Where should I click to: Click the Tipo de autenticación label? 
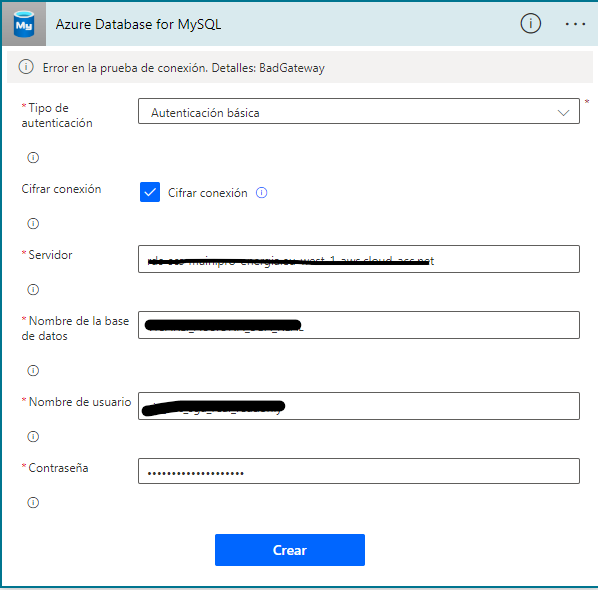(57, 116)
